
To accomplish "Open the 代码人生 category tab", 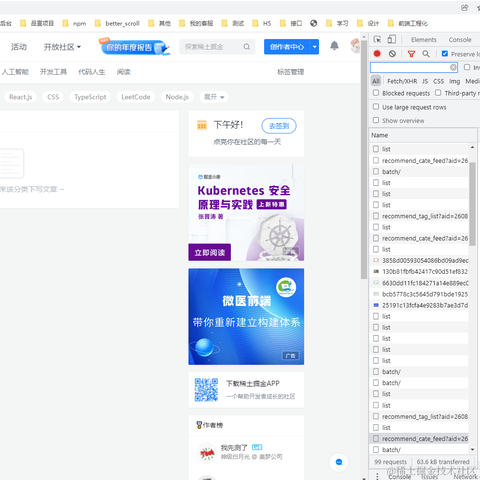I will (92, 72).
